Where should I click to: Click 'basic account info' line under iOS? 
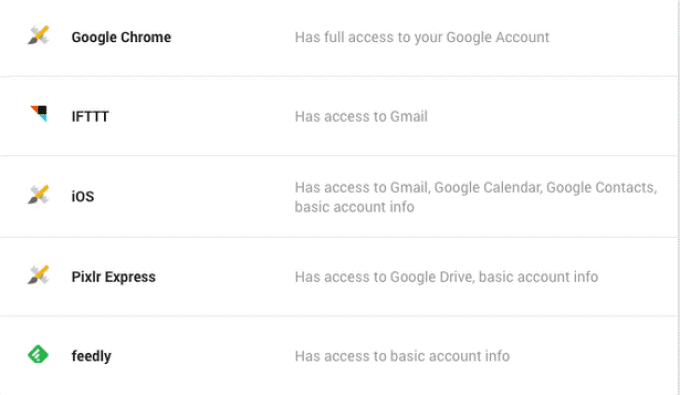click(354, 207)
